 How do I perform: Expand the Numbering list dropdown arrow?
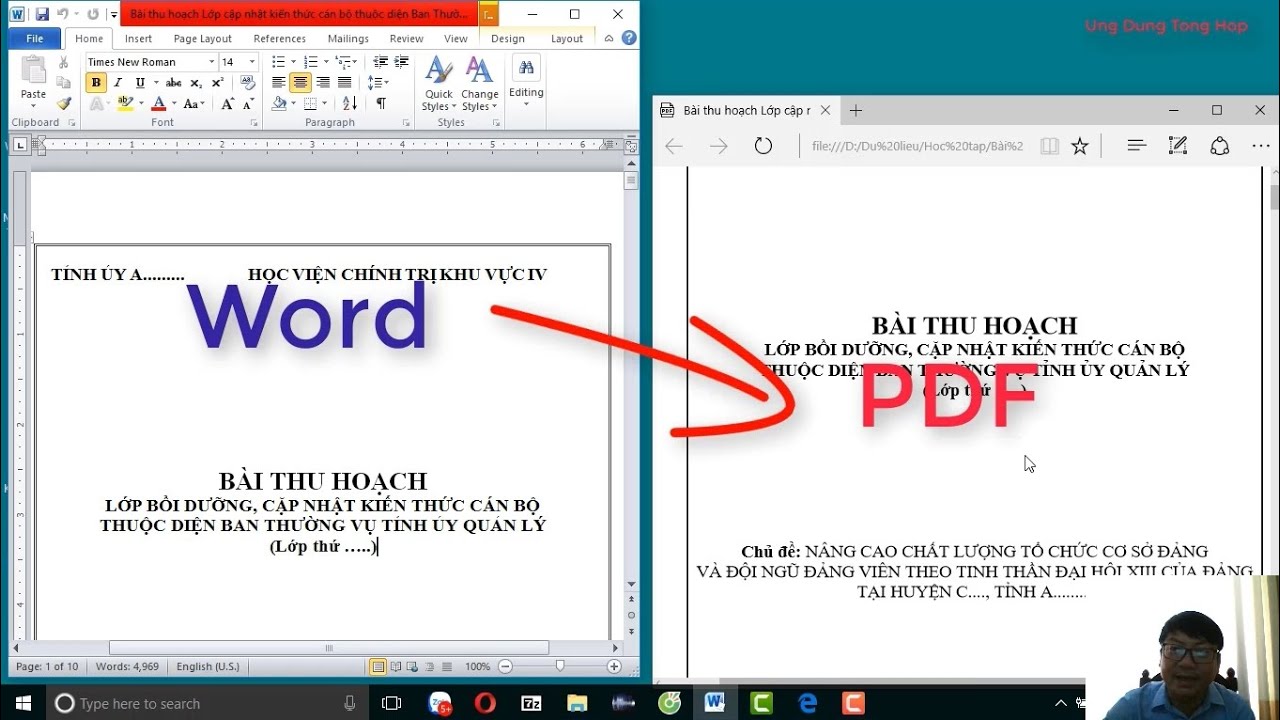pos(326,62)
